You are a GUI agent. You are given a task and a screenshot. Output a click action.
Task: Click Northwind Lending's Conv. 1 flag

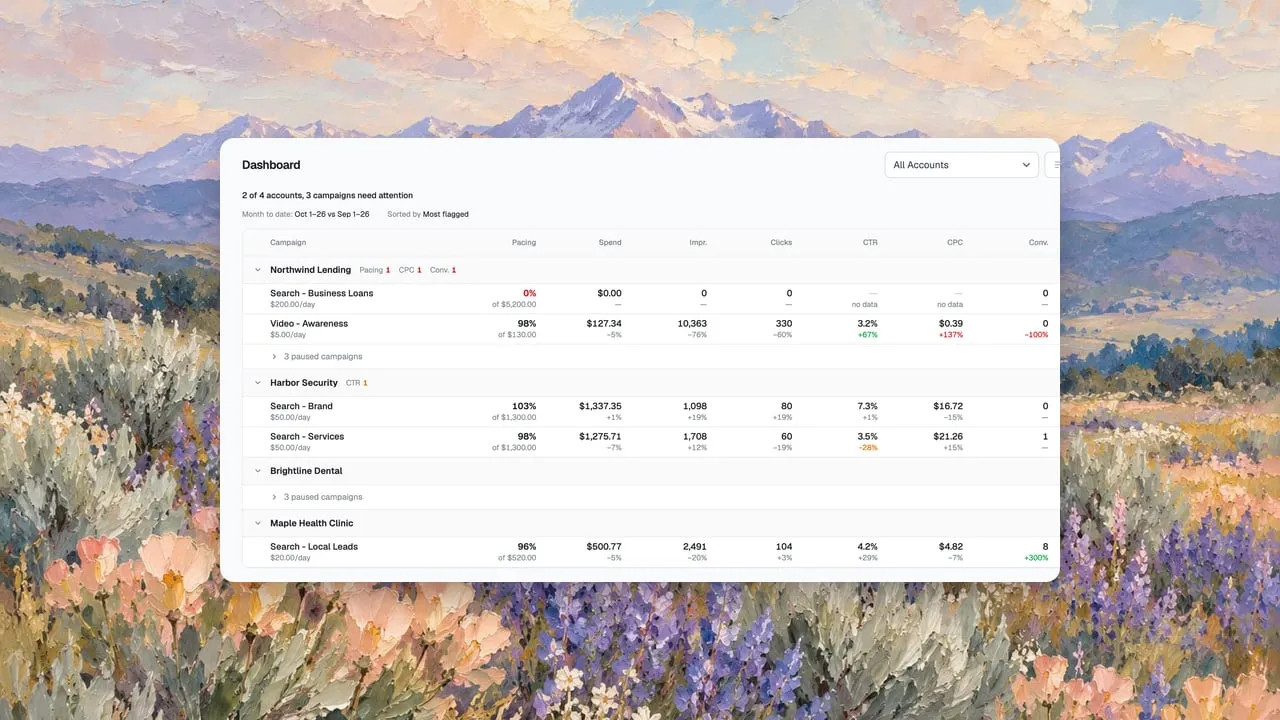[443, 270]
